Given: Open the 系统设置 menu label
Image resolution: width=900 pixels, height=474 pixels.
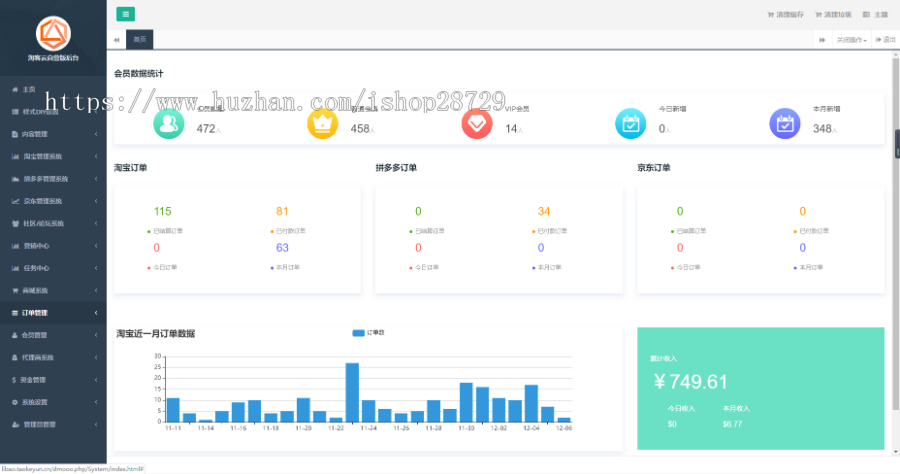Looking at the screenshot, I should point(34,403).
